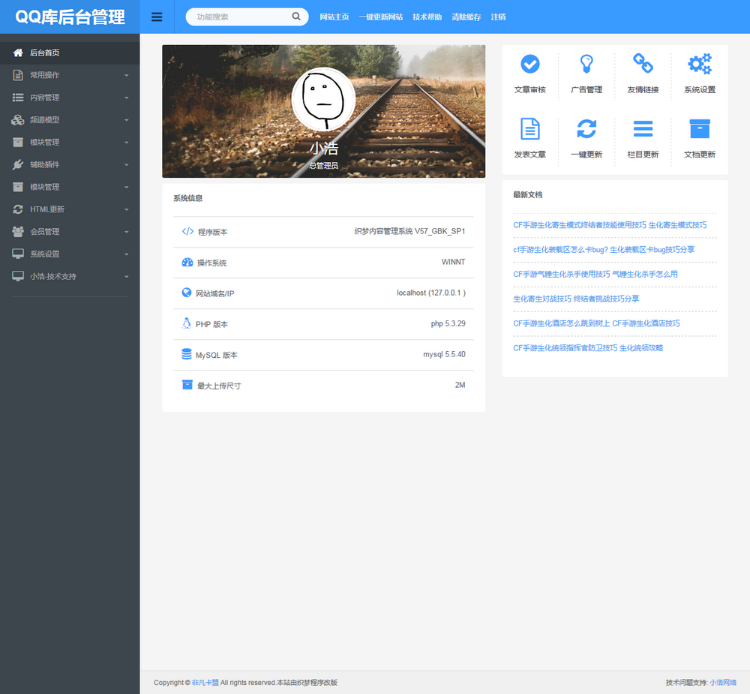Click the database icon beside MySQL 版本
Image resolution: width=750 pixels, height=694 pixels.
tap(187, 354)
